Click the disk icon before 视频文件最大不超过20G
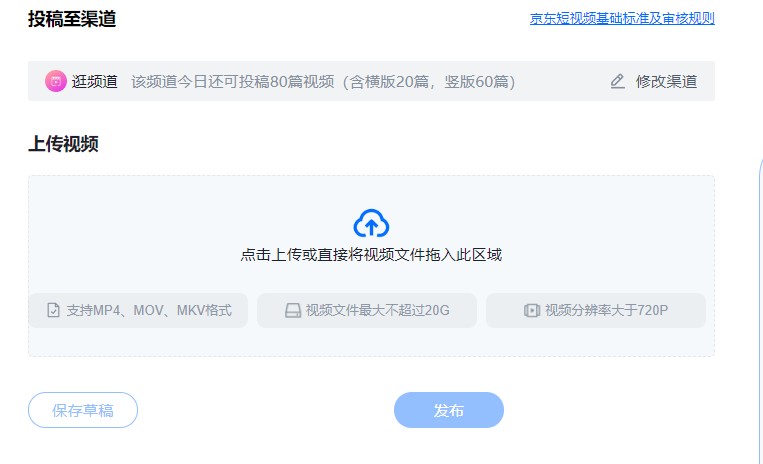 point(292,310)
